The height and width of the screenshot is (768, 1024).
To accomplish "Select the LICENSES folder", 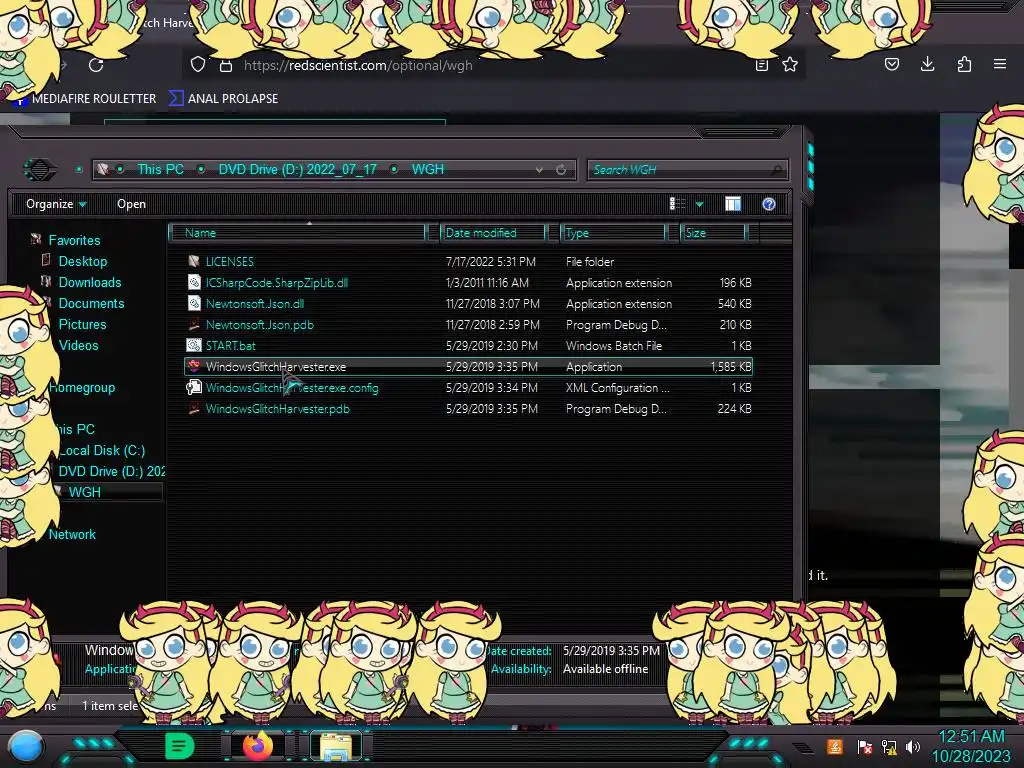I will pos(468,261).
